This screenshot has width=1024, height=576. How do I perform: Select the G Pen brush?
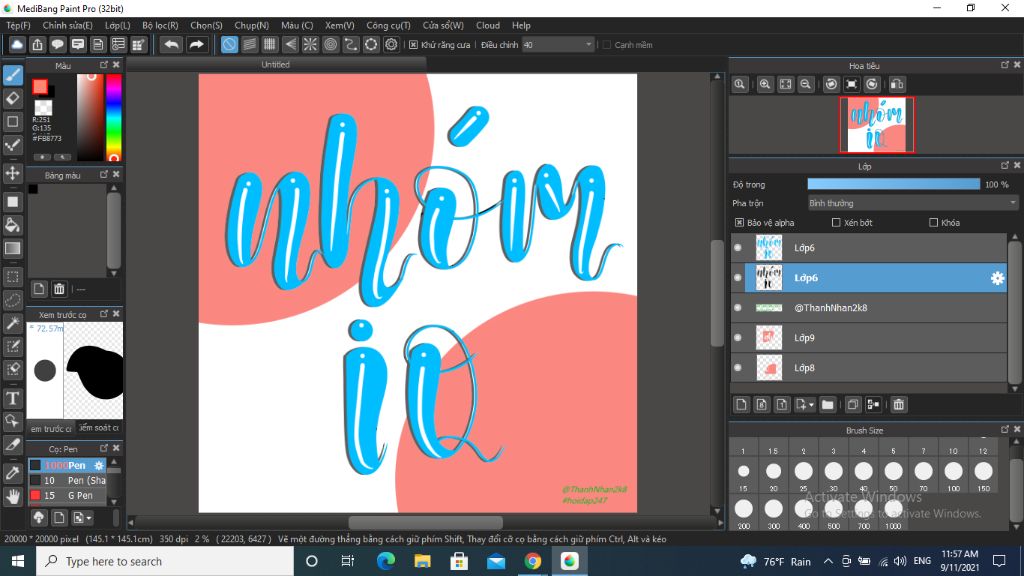coord(67,495)
